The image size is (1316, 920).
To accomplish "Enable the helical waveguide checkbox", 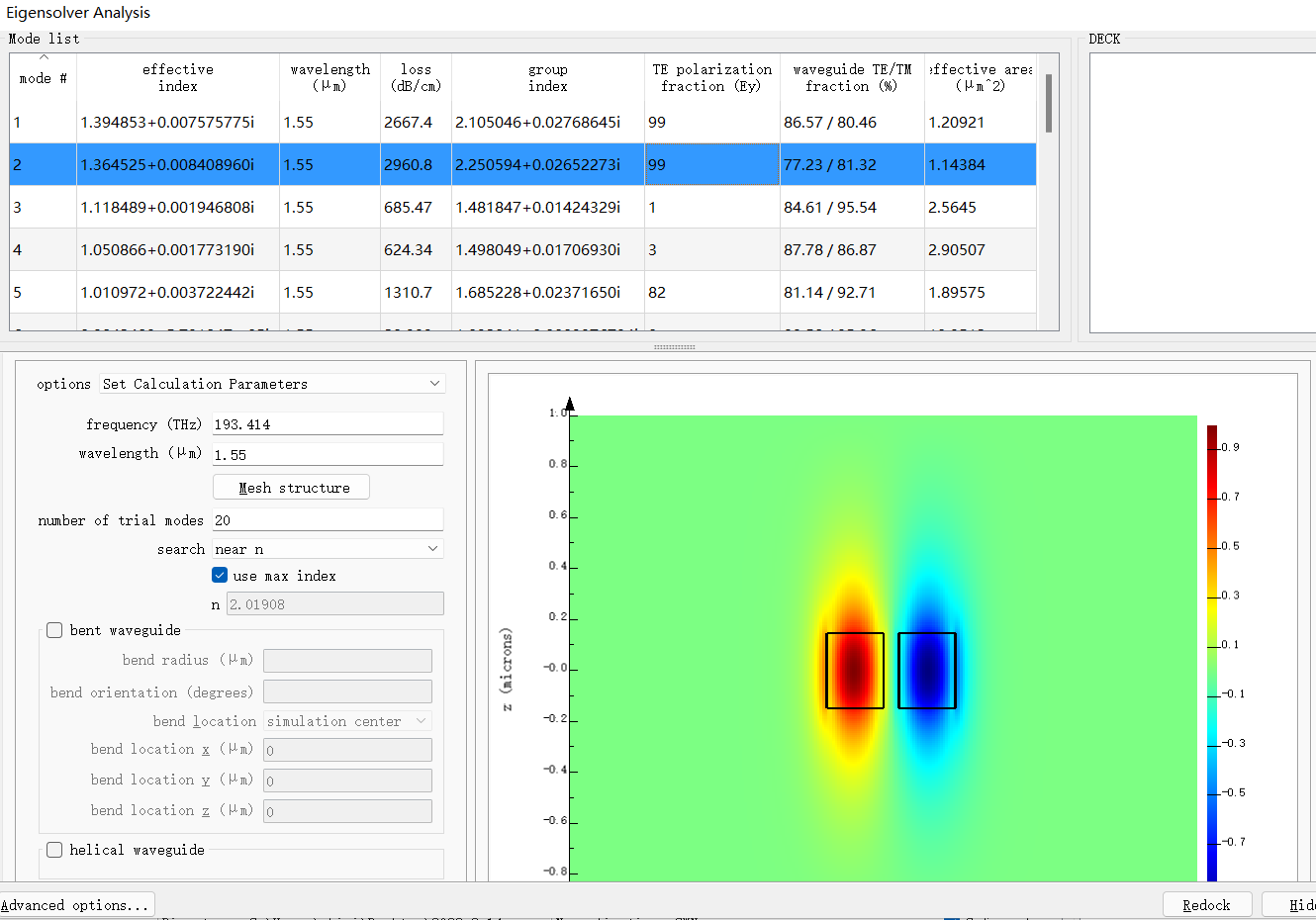I will point(55,850).
